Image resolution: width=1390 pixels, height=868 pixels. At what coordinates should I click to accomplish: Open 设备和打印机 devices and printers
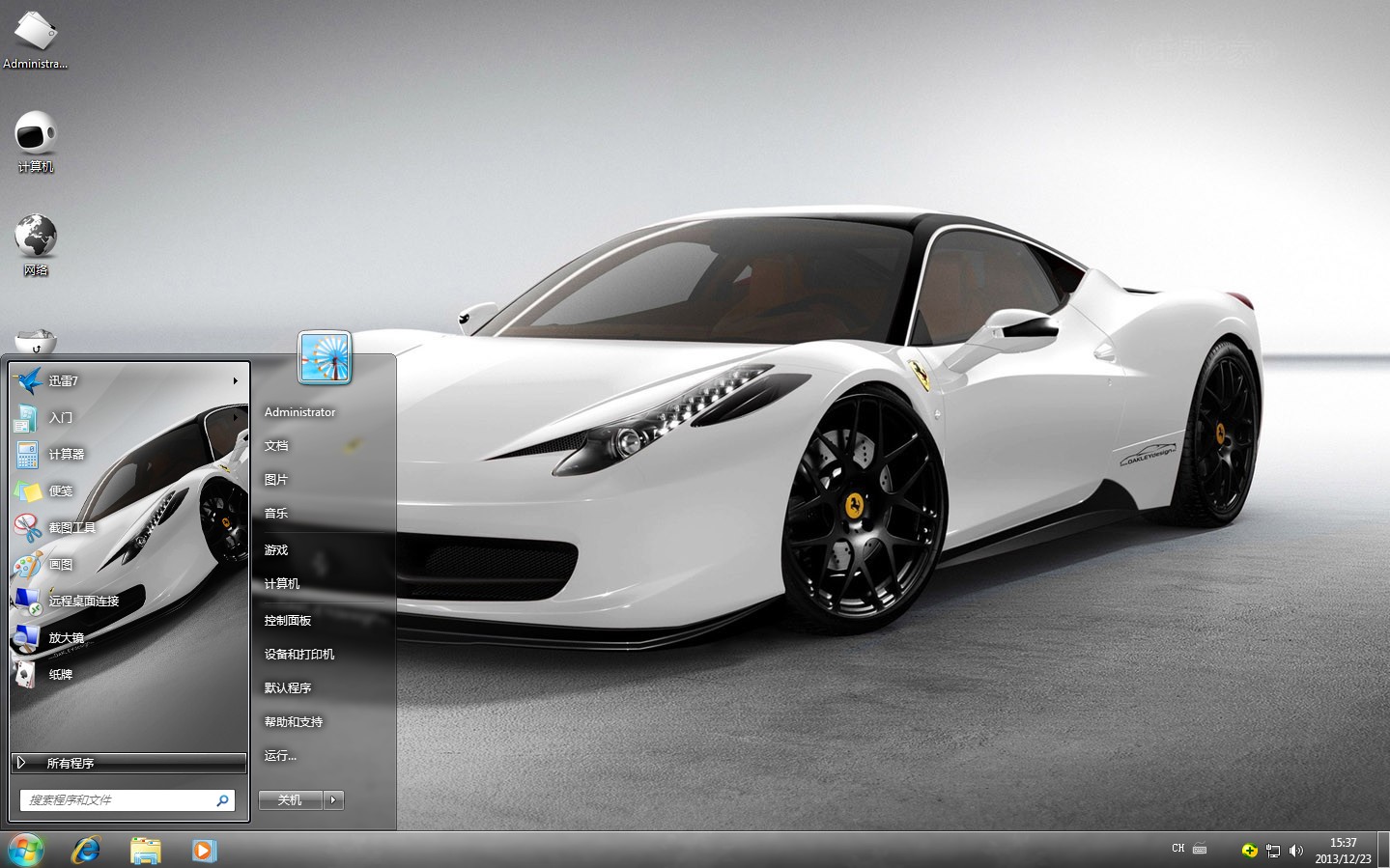point(299,655)
